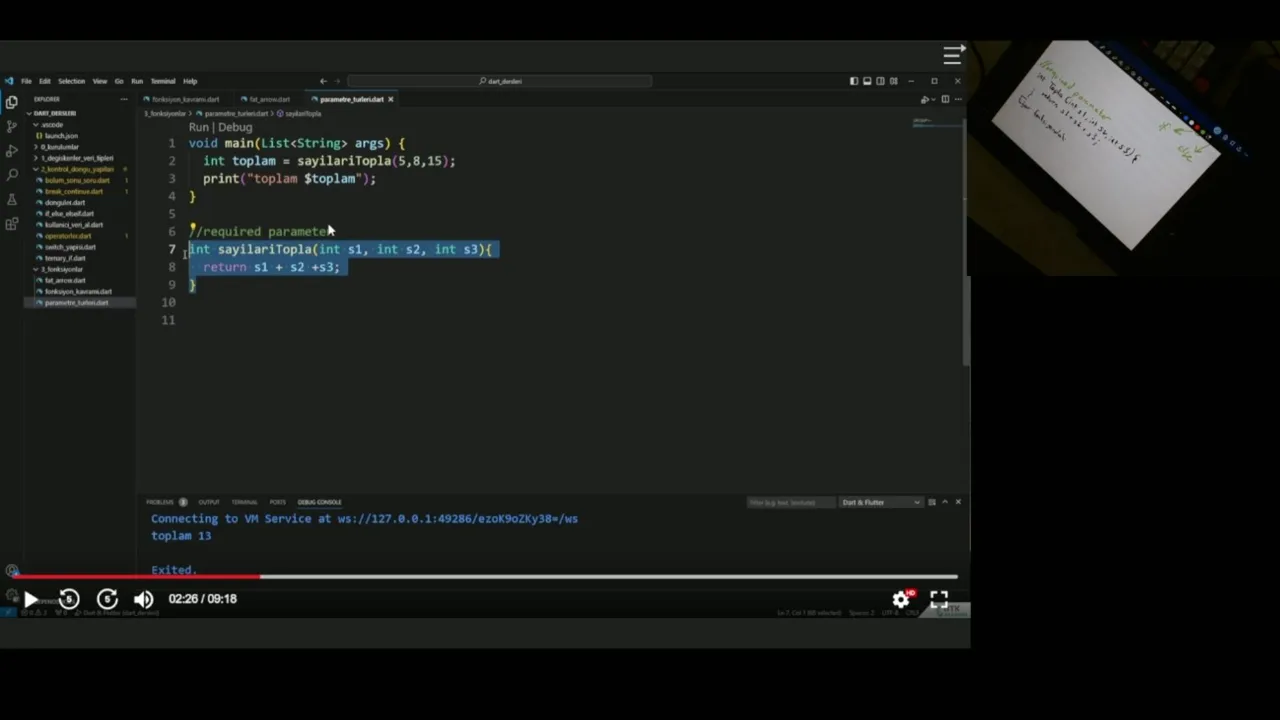Expand the 0_kurulumlar folder
Image resolution: width=1280 pixels, height=720 pixels.
[59, 147]
